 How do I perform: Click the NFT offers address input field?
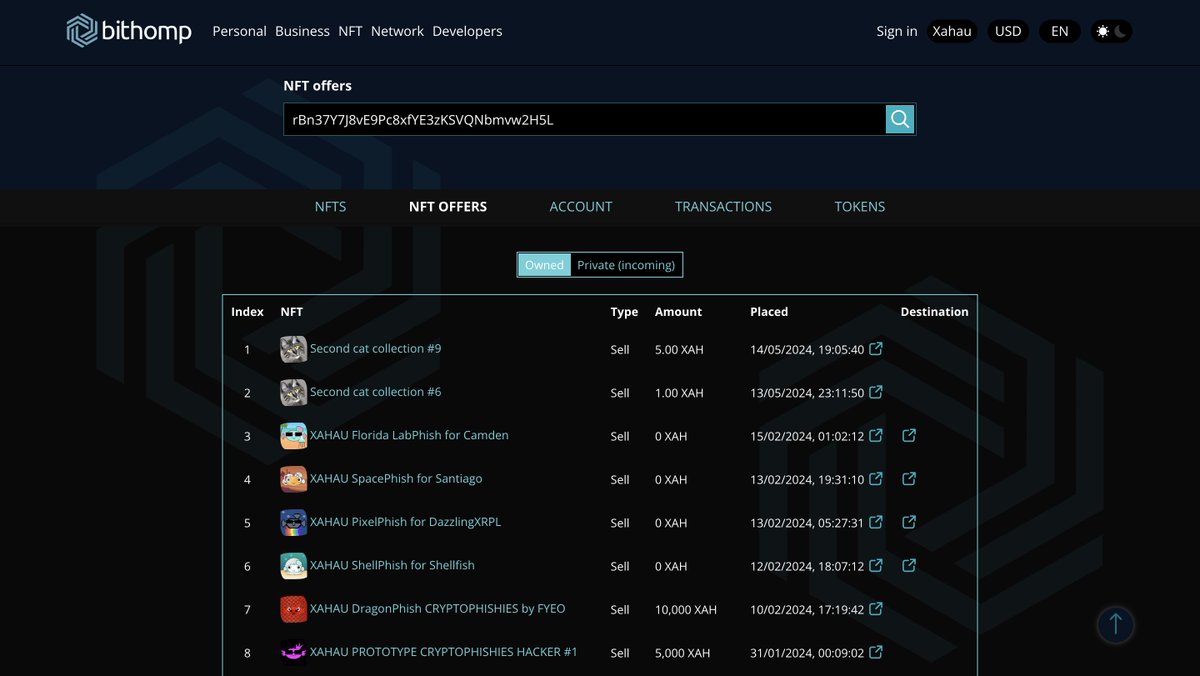point(585,119)
